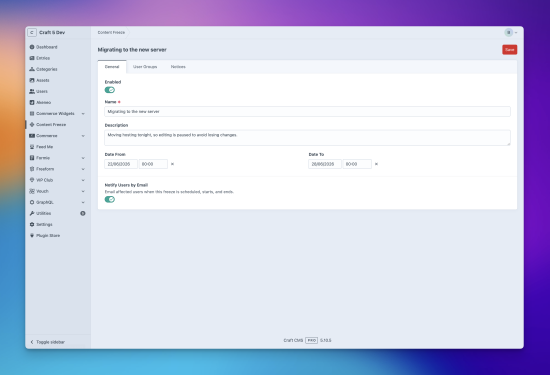Open the VIP Club section

(x=41, y=180)
